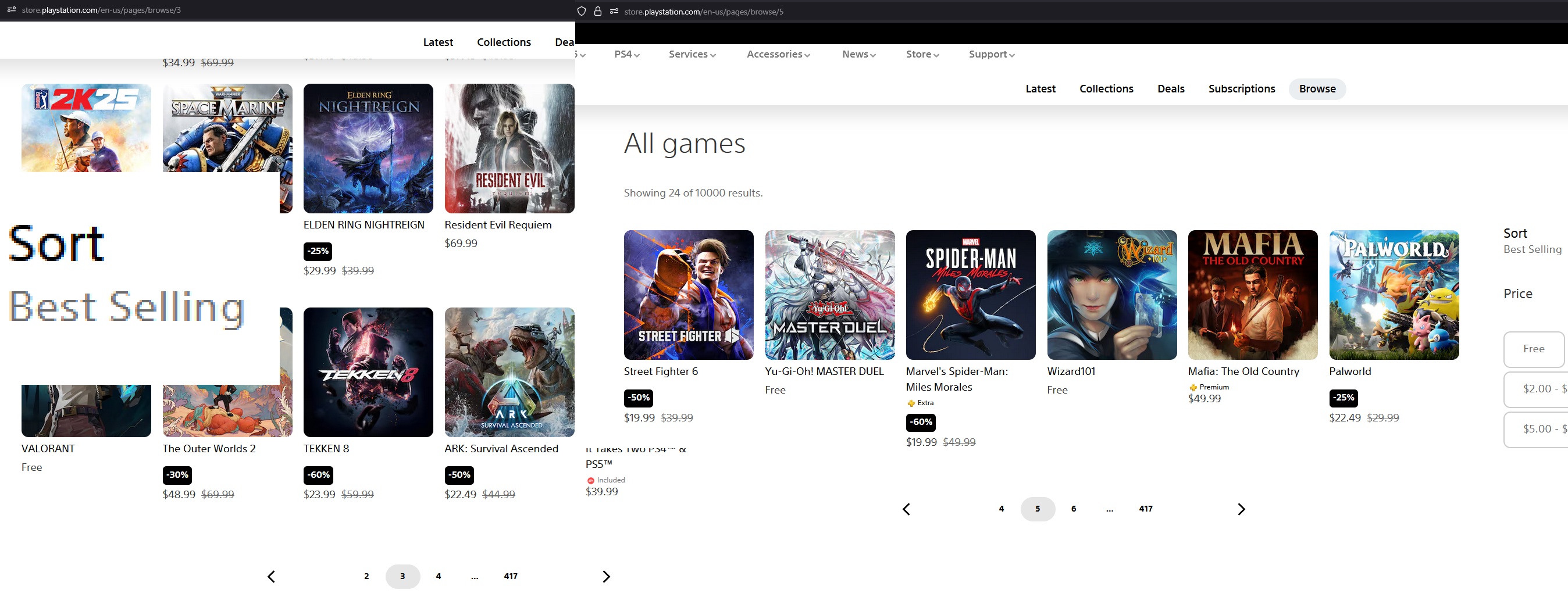Click the shield icon in the browse/5 address bar
Screen dimensions: 1568x597
[x=581, y=12]
